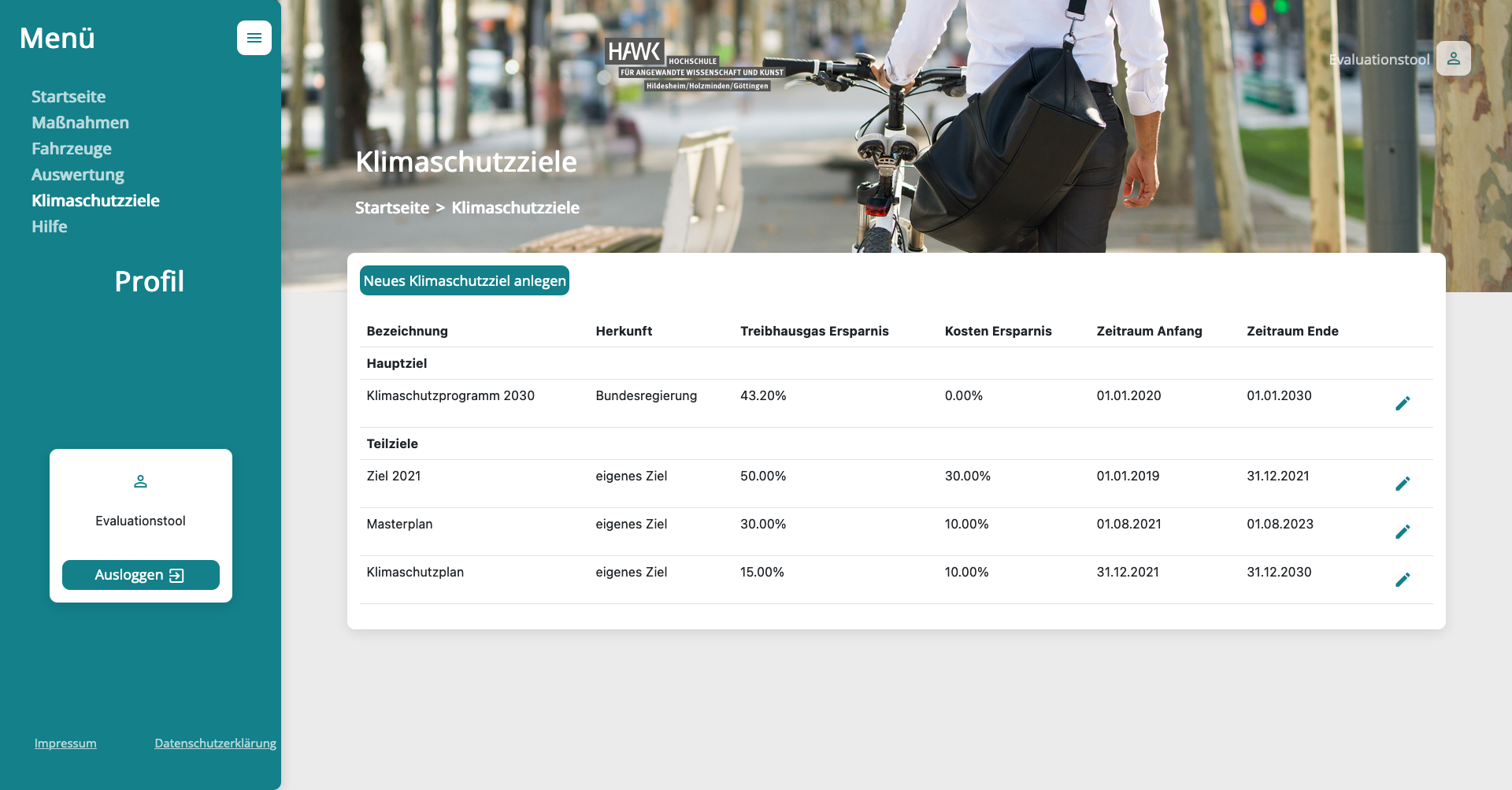The height and width of the screenshot is (790, 1512).
Task: Click the Profil heading in sidebar
Action: (x=149, y=281)
